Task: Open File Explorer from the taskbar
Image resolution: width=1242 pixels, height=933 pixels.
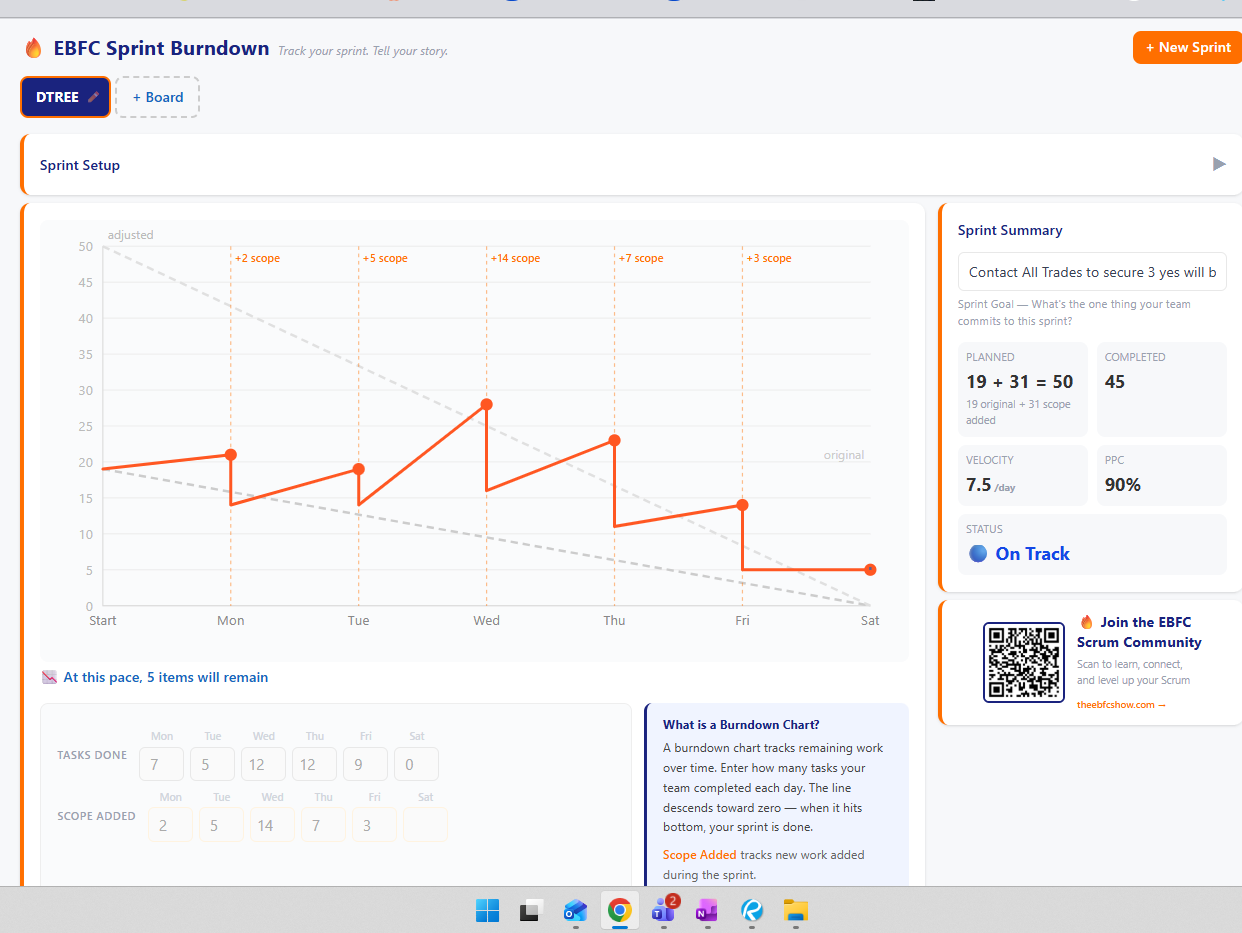Action: click(x=795, y=911)
